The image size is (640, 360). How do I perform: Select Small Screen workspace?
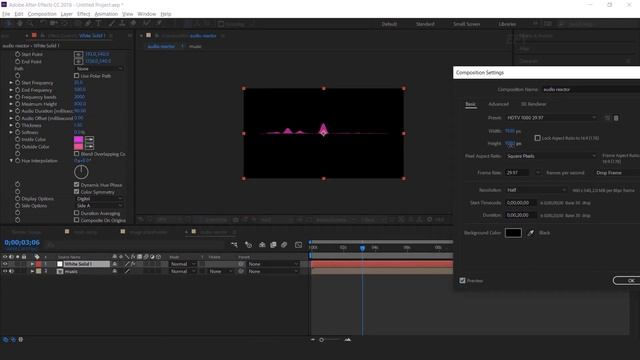467,24
